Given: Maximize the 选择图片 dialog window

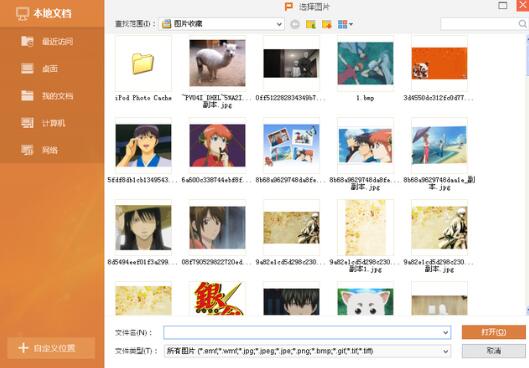Looking at the screenshot, I should click(x=503, y=5).
